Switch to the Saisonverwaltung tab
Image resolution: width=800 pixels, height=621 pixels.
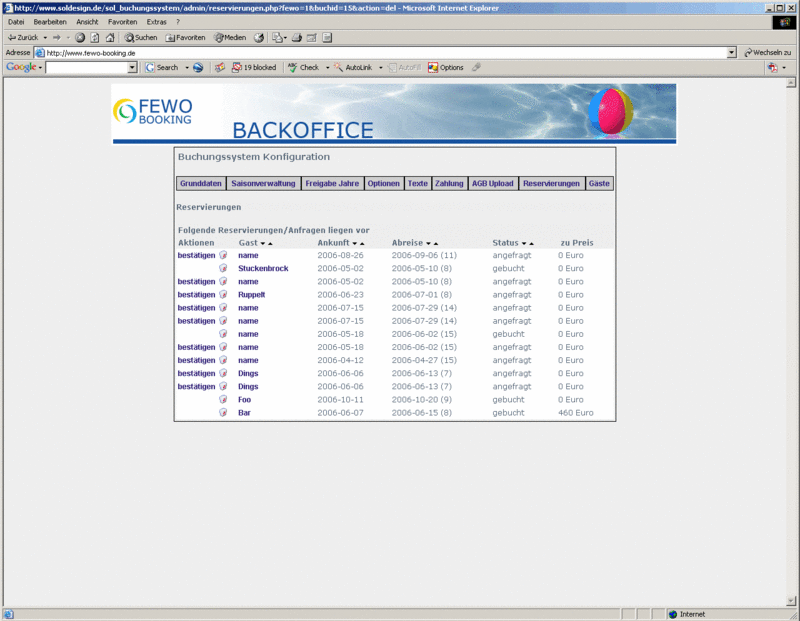(263, 184)
